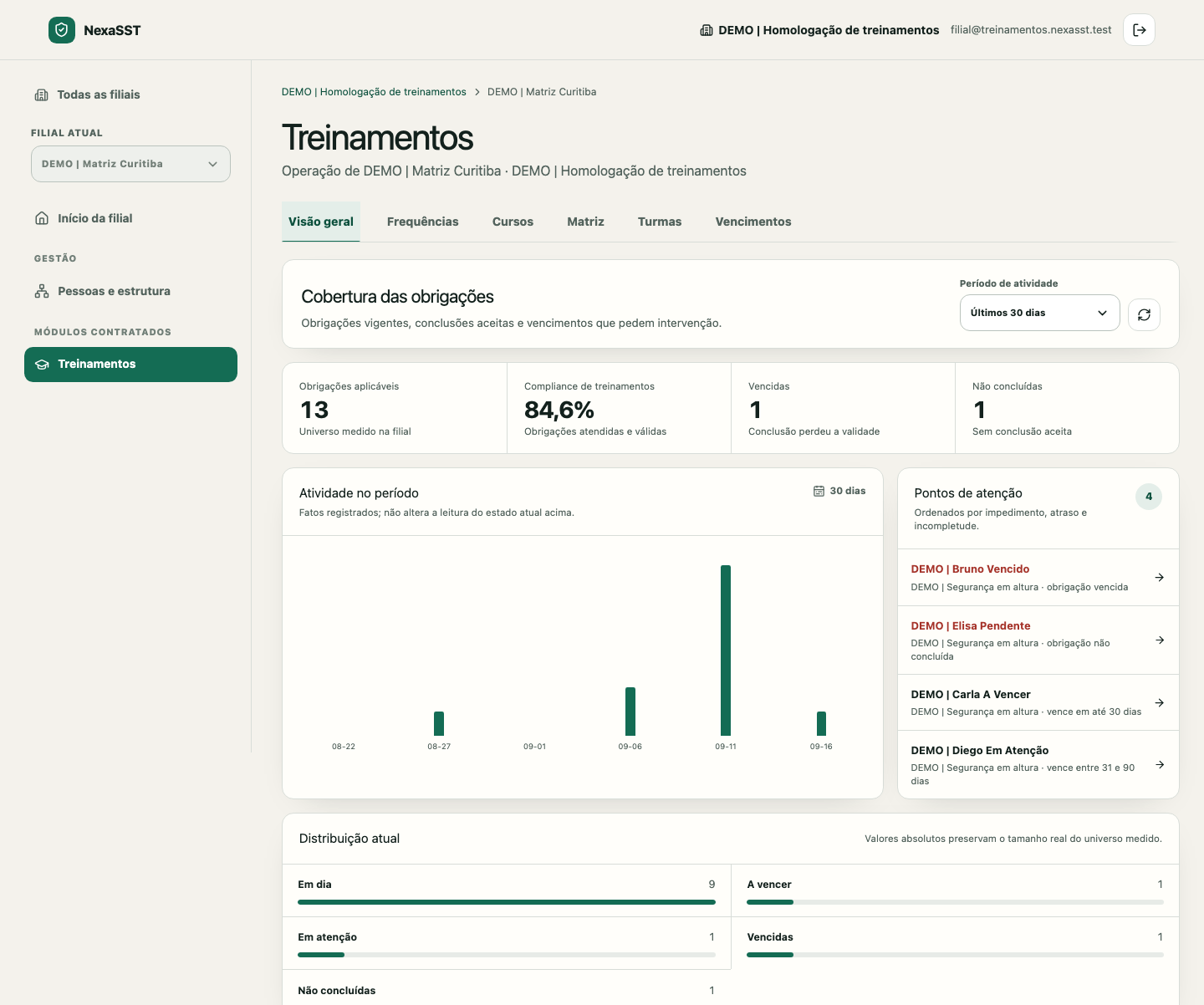Open the DEMO | Matriz Curitiba branch selector

coord(130,164)
